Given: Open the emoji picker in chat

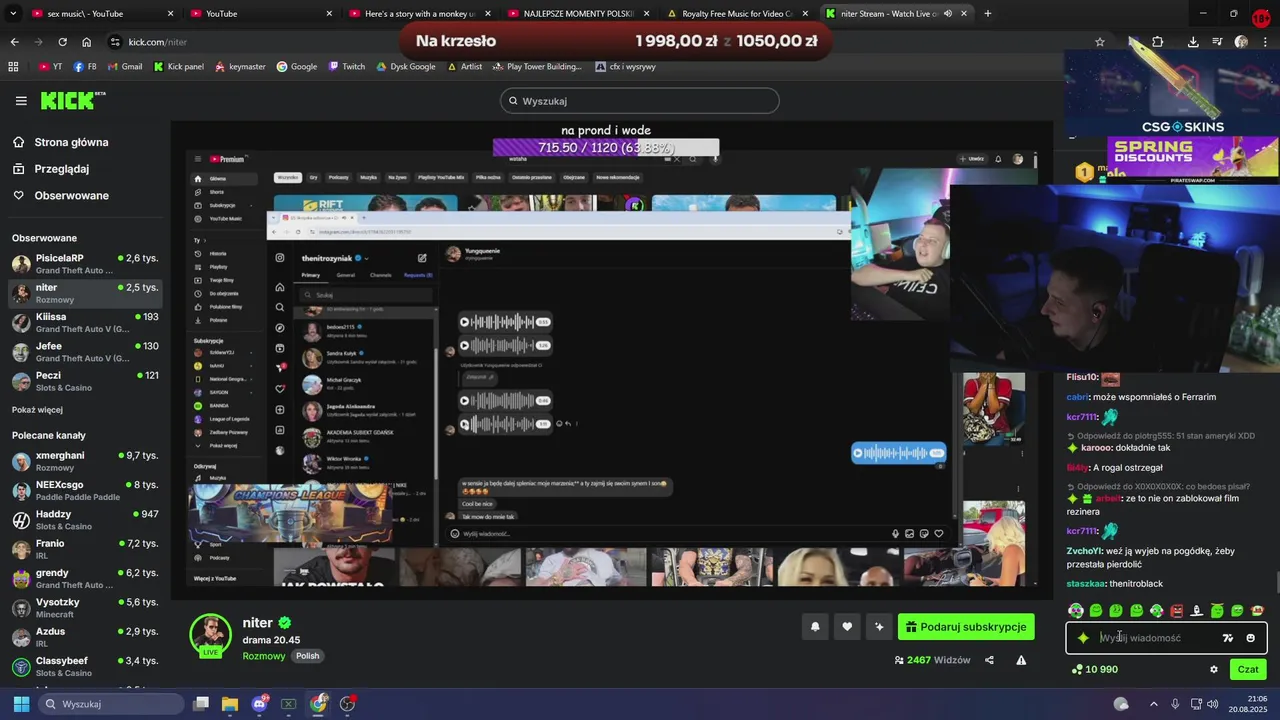Looking at the screenshot, I should pyautogui.click(x=1250, y=638).
